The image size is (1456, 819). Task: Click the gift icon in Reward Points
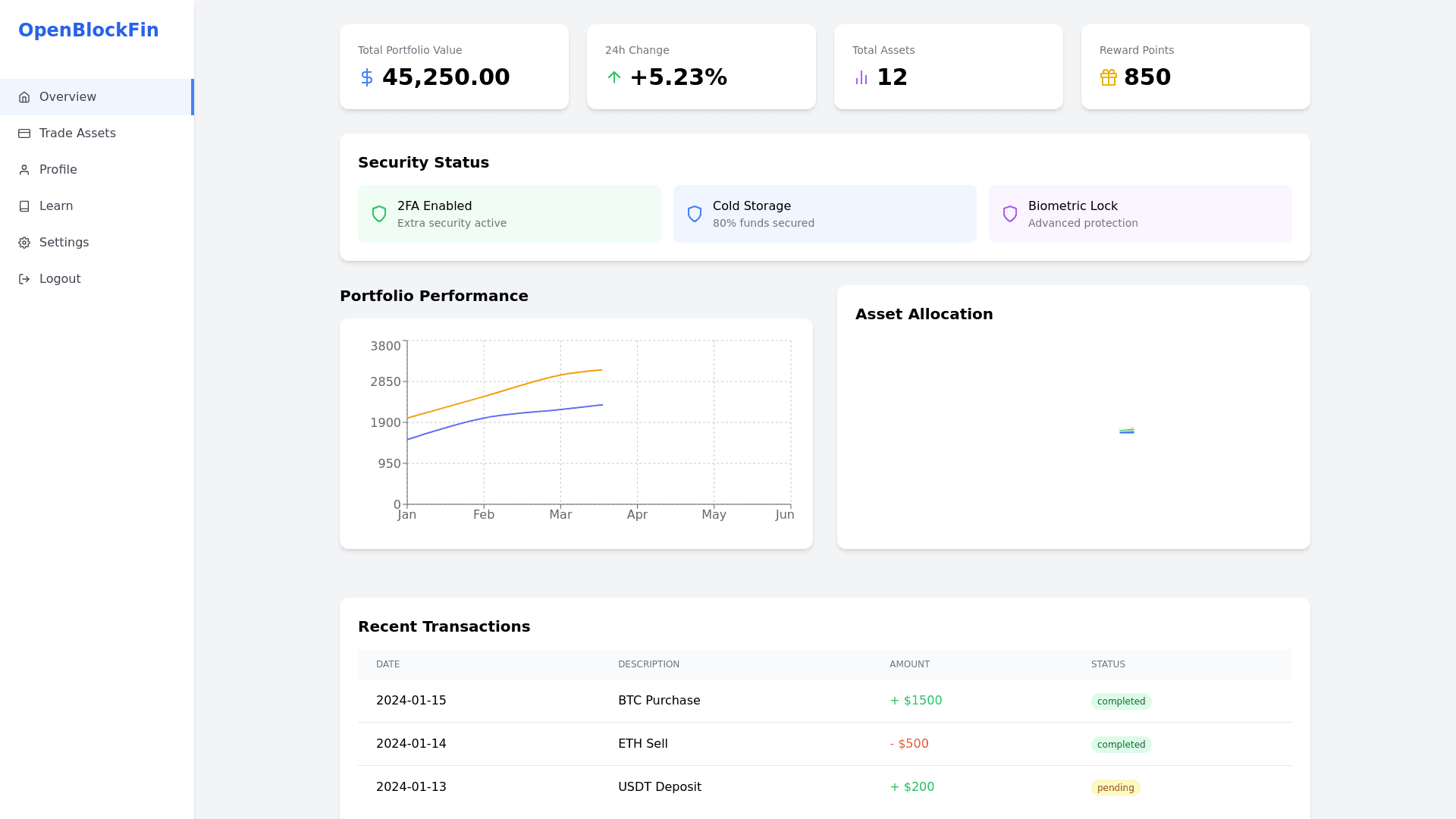click(1109, 77)
